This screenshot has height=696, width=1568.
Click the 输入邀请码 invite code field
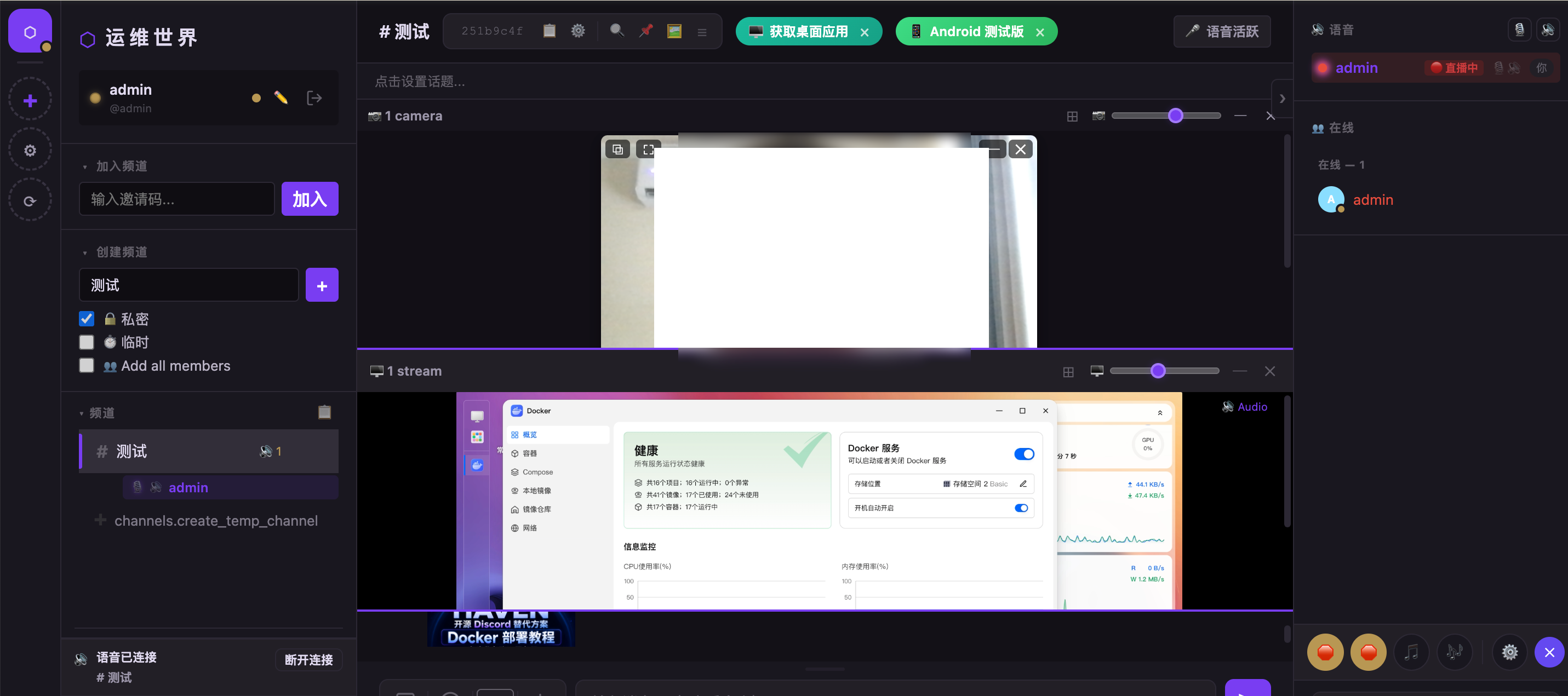177,199
